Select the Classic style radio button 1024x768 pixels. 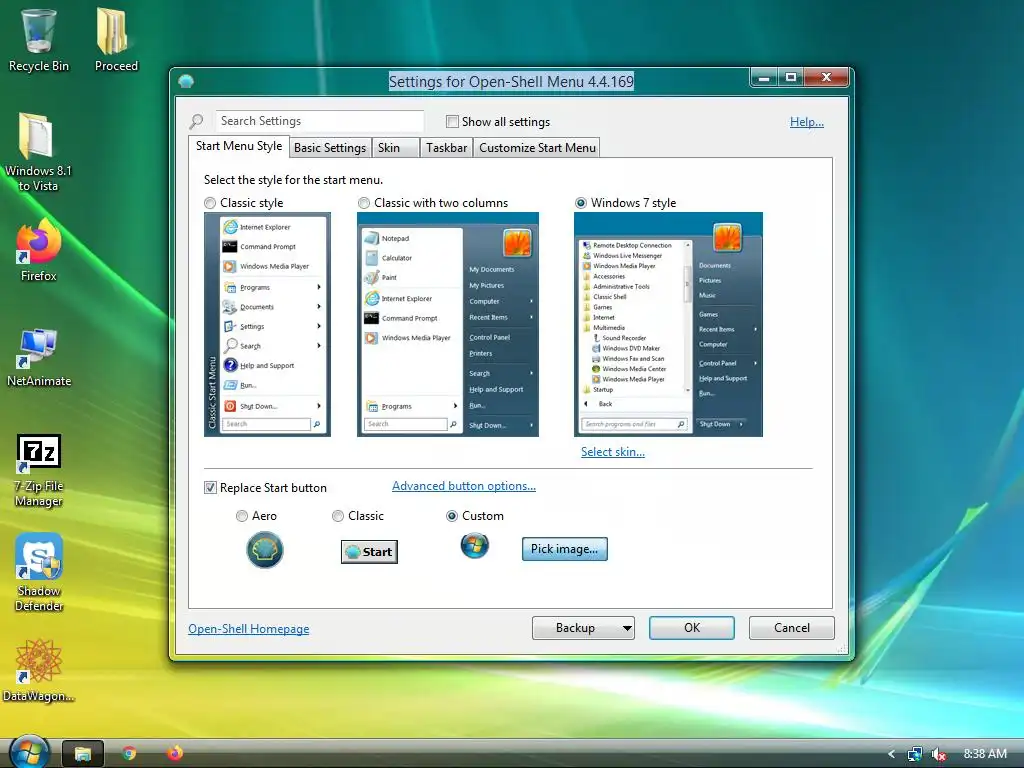pos(210,203)
